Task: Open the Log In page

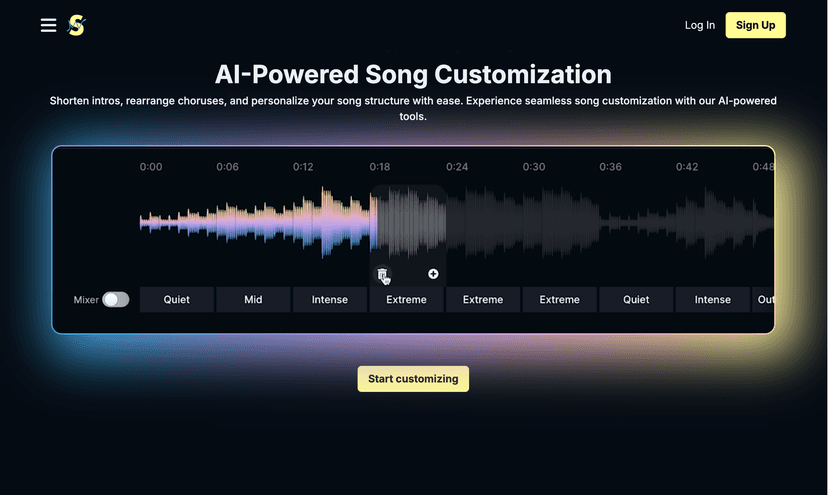Action: [700, 25]
